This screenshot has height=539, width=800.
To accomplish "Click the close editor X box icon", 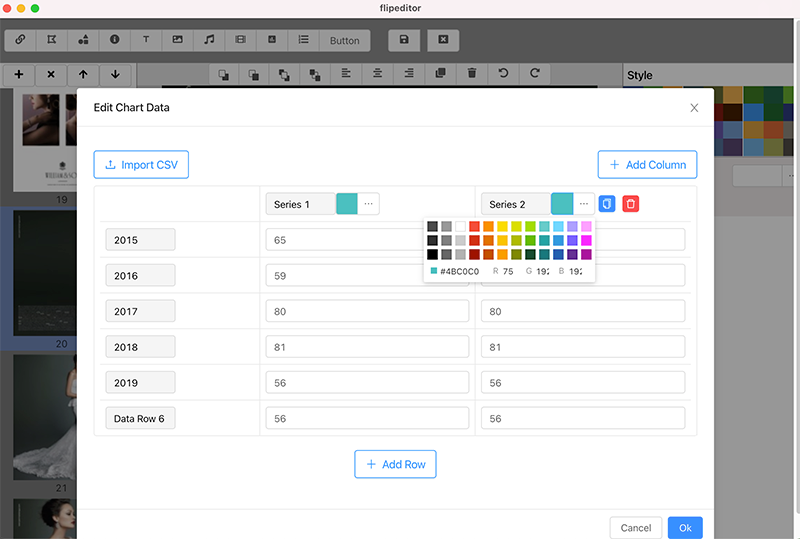I will [443, 40].
